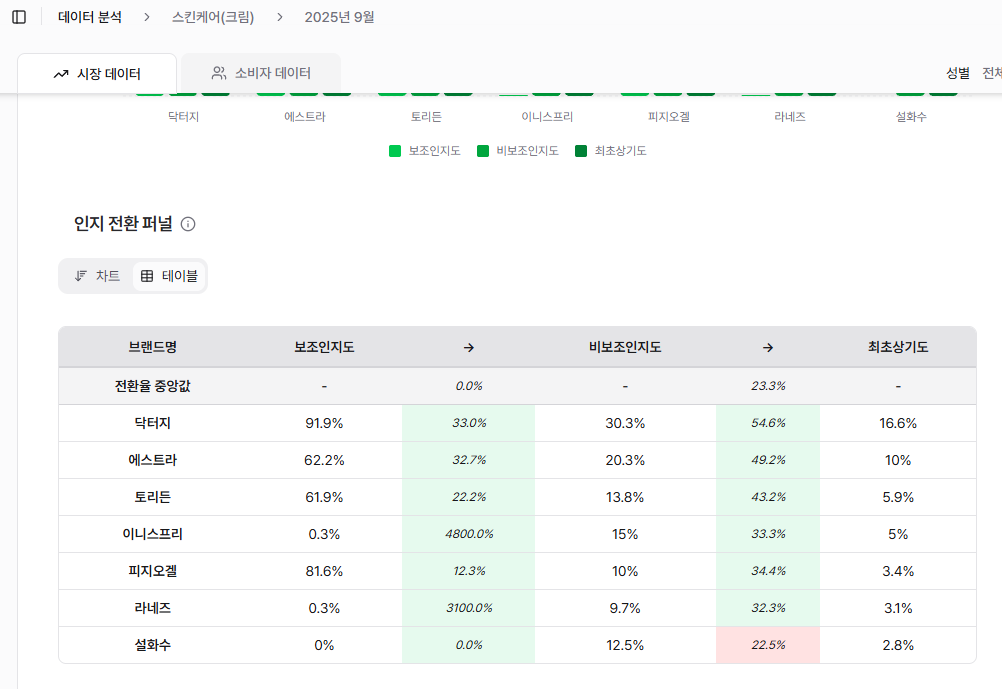Click the grid icon on 테이블 toggle
Screen dimensions: 1002x689
coord(147,276)
